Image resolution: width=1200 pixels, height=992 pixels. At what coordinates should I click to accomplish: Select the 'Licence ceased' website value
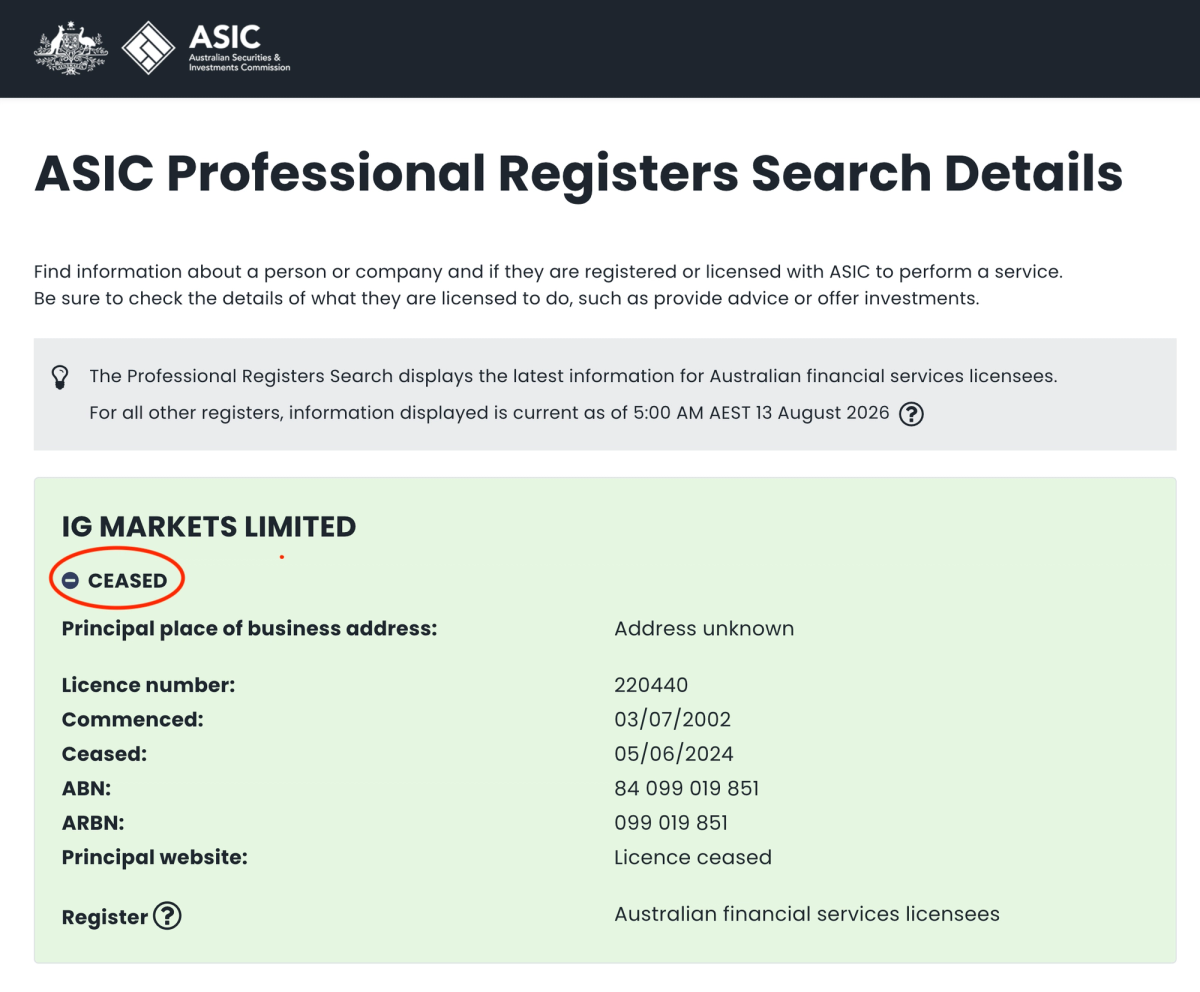(693, 857)
